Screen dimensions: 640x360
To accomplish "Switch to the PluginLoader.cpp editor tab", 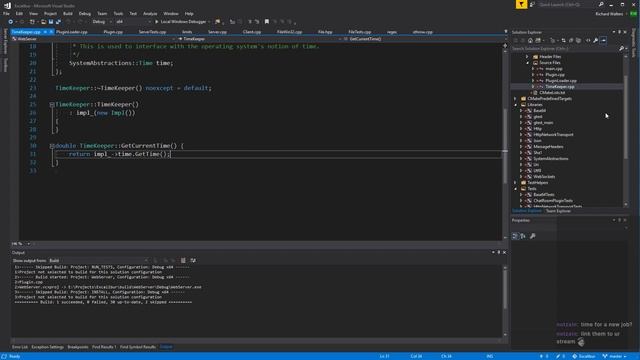I will pos(72,32).
